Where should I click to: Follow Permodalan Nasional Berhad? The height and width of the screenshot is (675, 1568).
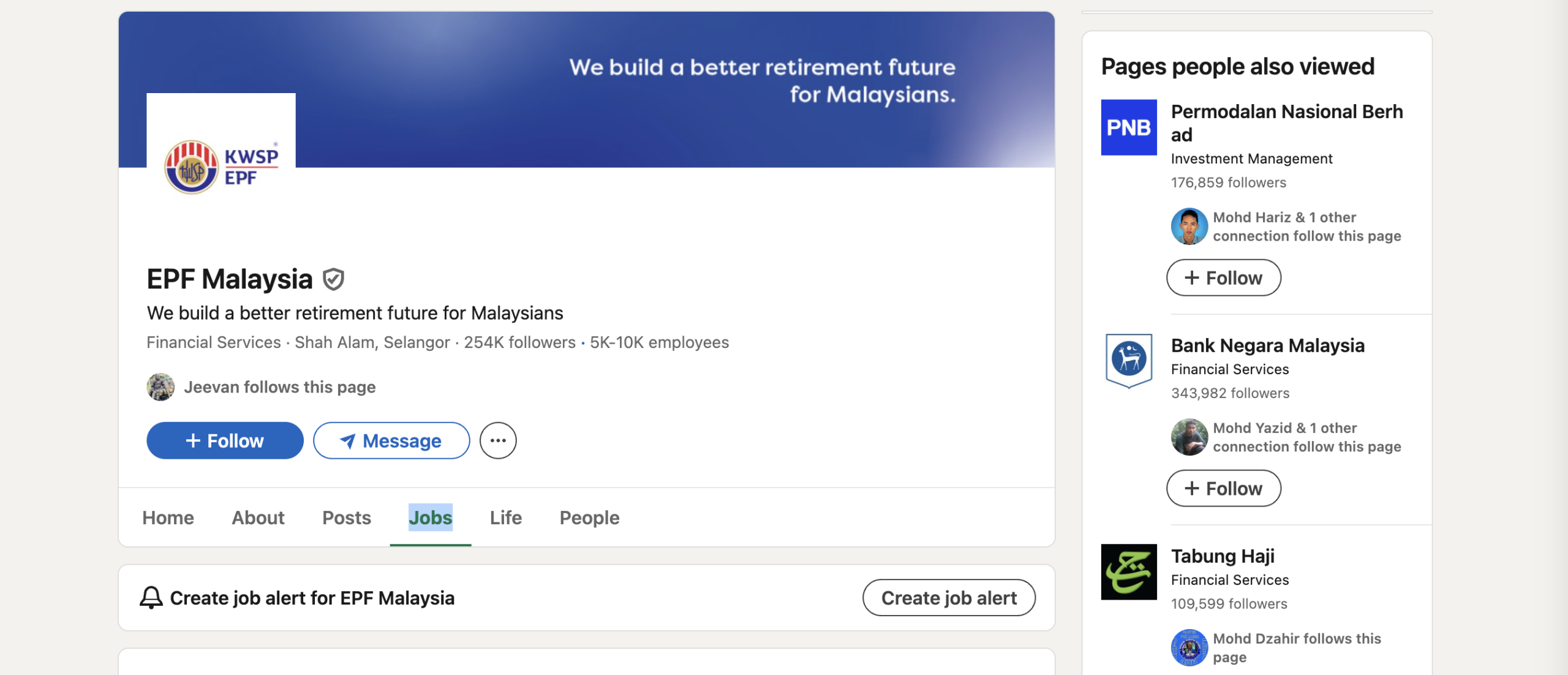(1224, 277)
